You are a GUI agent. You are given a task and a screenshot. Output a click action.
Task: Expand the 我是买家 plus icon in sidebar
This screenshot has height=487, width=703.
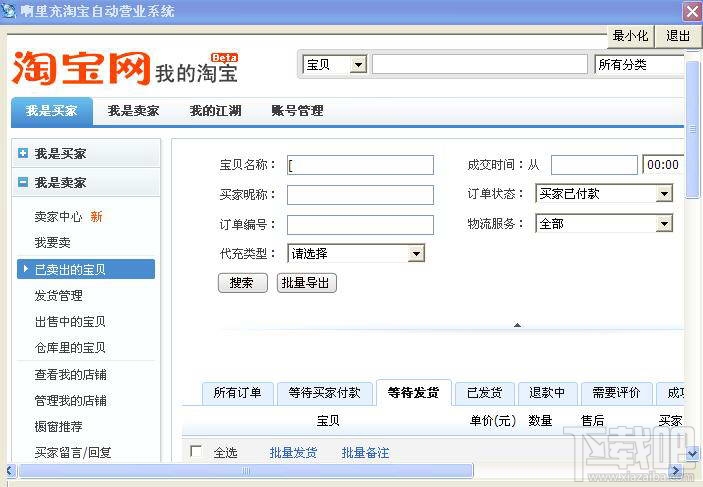(23, 153)
